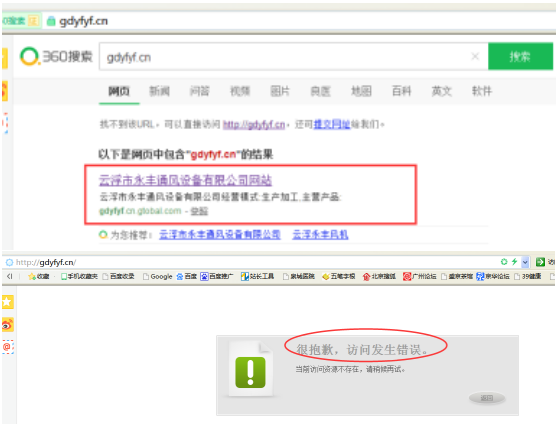Open the 收藏 favorites star bookmark

click(x=39, y=276)
